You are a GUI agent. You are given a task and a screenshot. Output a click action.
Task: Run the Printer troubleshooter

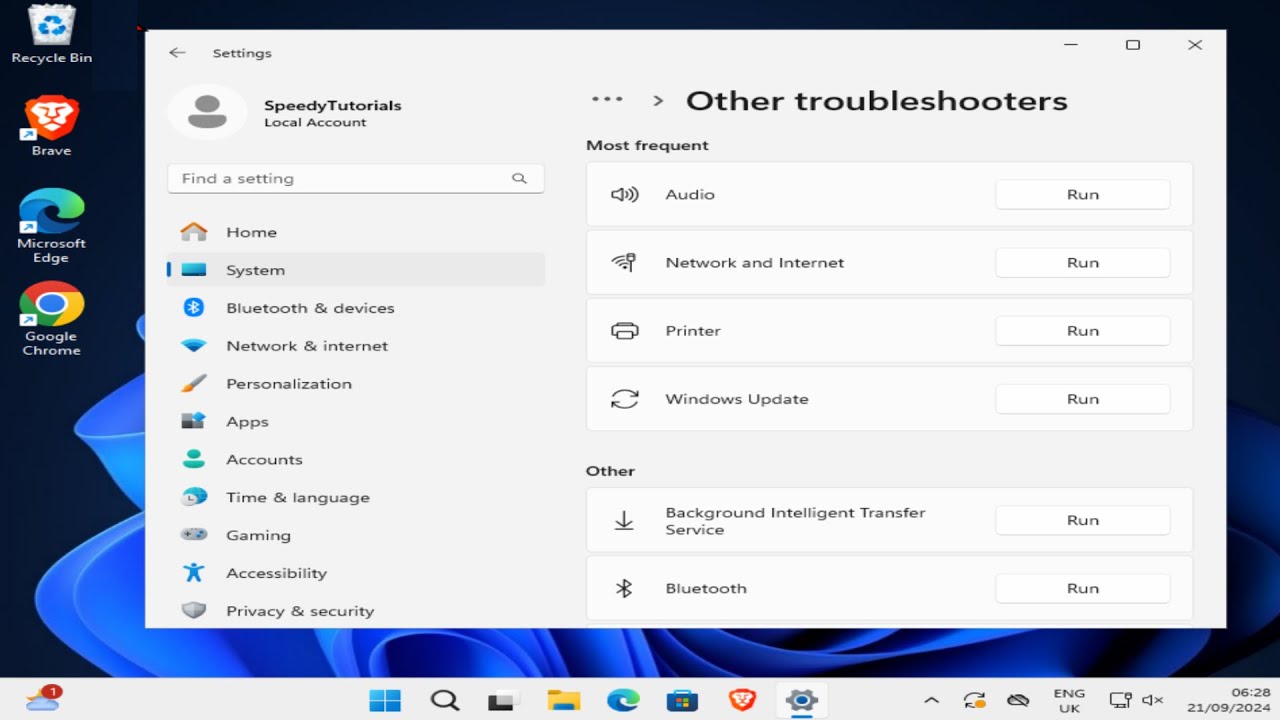pyautogui.click(x=1082, y=331)
